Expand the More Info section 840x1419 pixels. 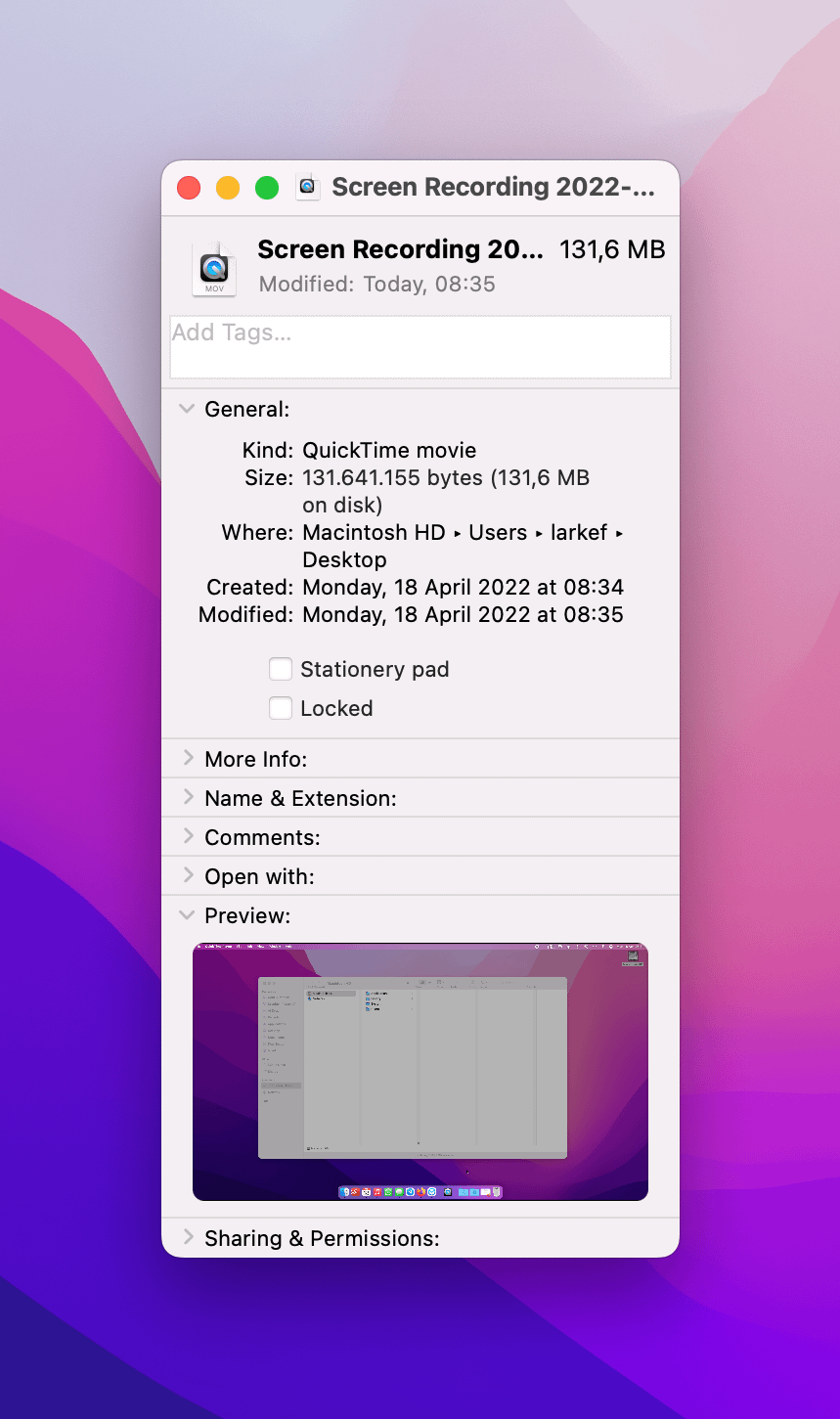[x=188, y=759]
